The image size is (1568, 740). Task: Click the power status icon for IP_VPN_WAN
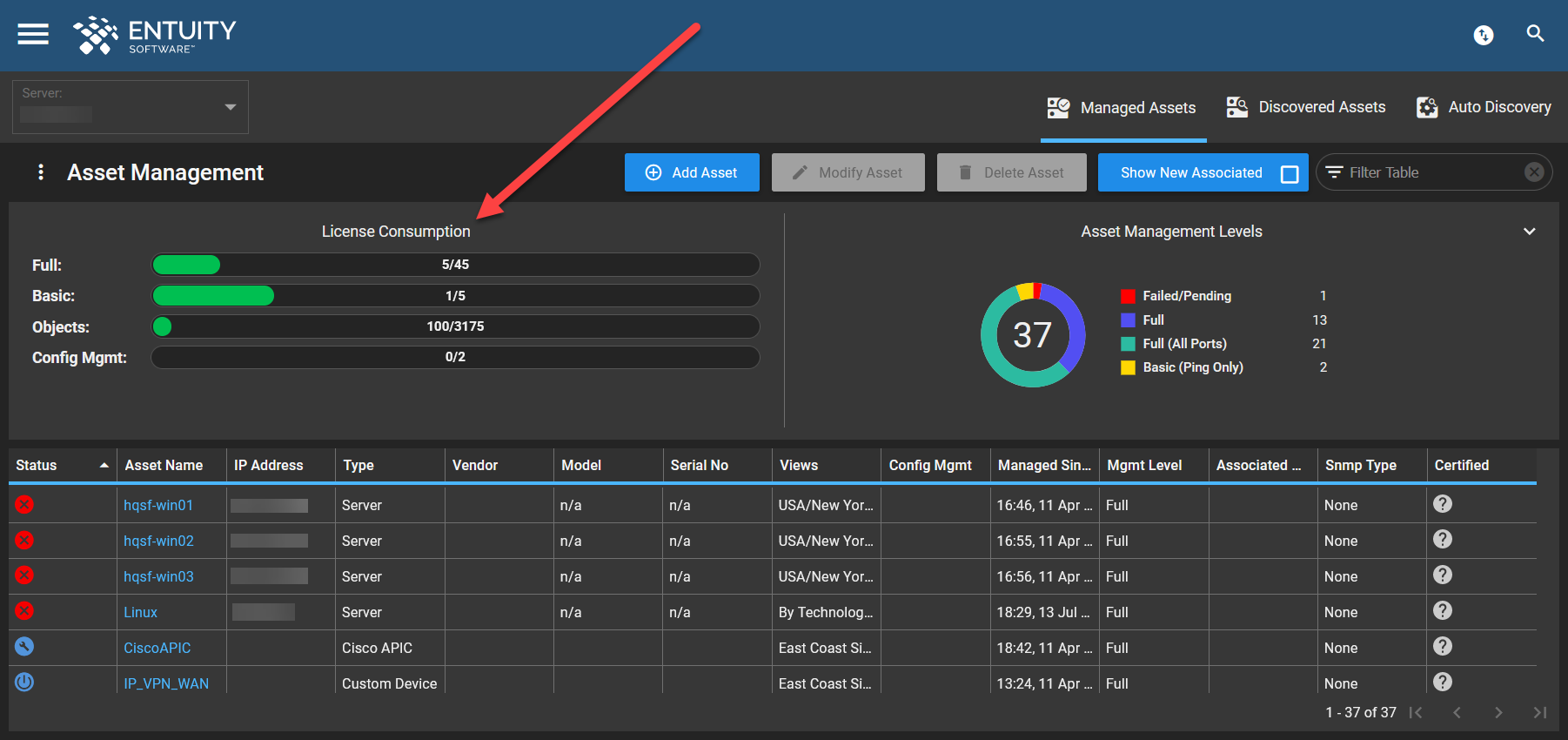24,682
